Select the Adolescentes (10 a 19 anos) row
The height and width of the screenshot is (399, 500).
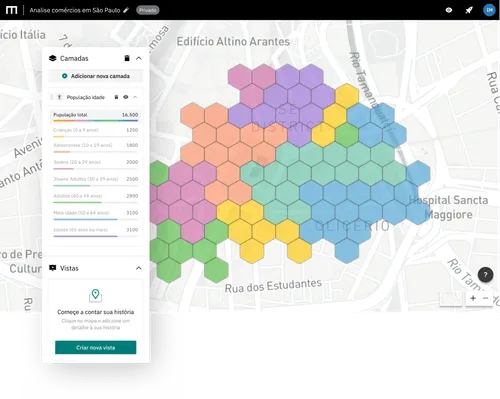point(95,147)
